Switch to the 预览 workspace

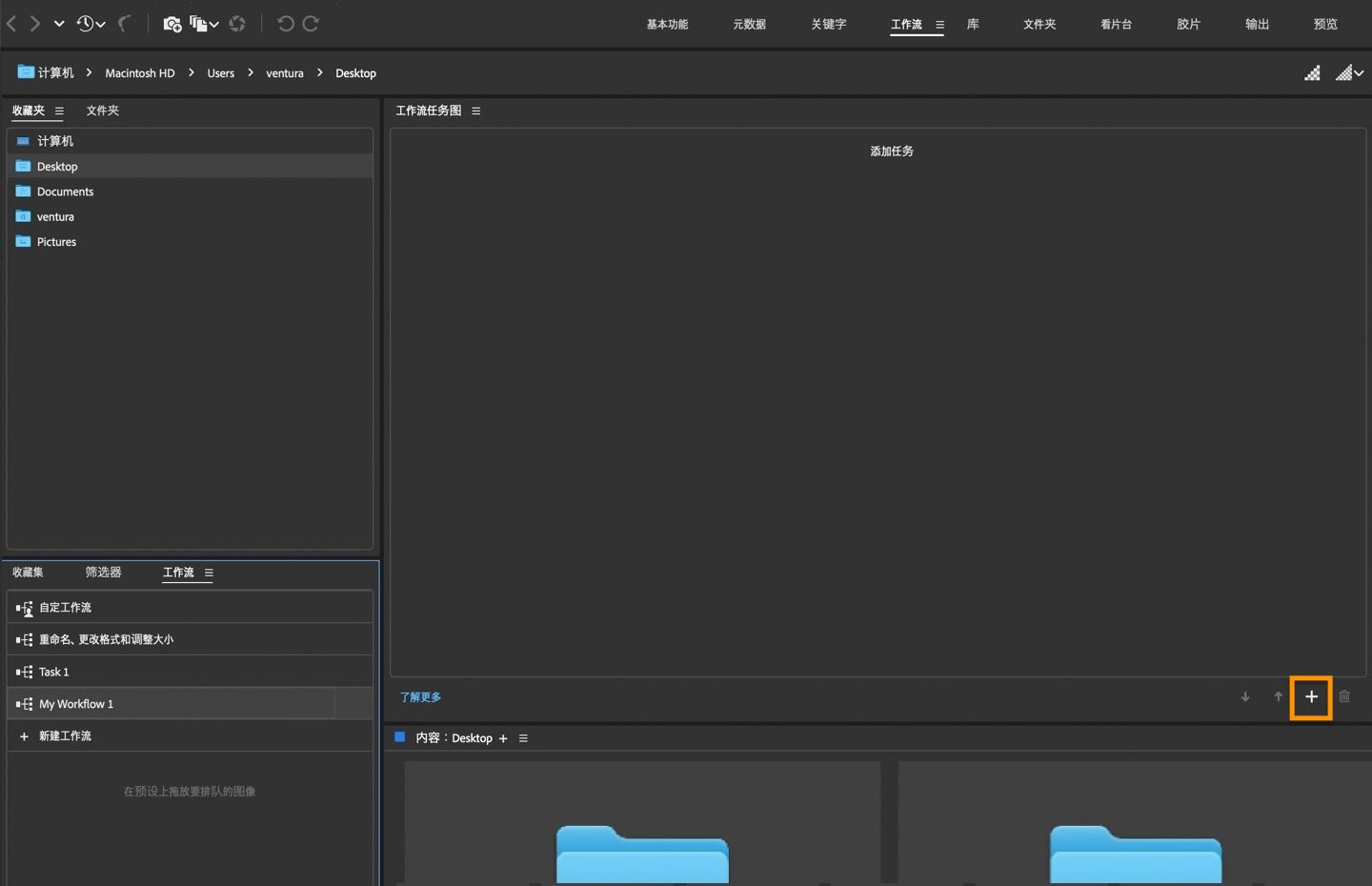[1325, 25]
